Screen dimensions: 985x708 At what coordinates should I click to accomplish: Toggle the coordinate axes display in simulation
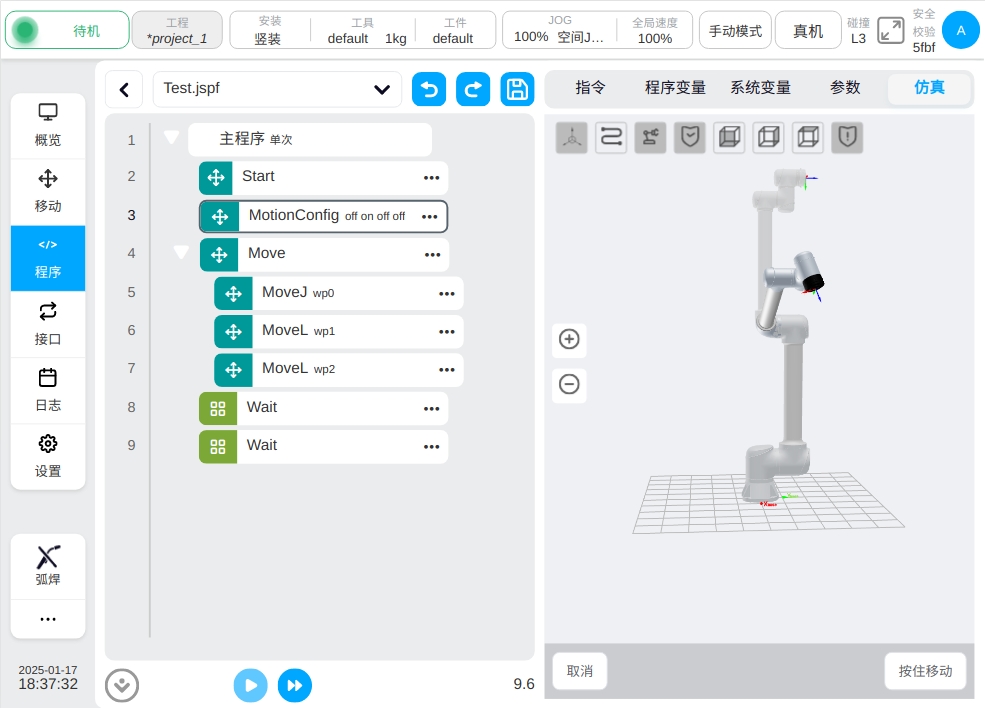click(572, 138)
